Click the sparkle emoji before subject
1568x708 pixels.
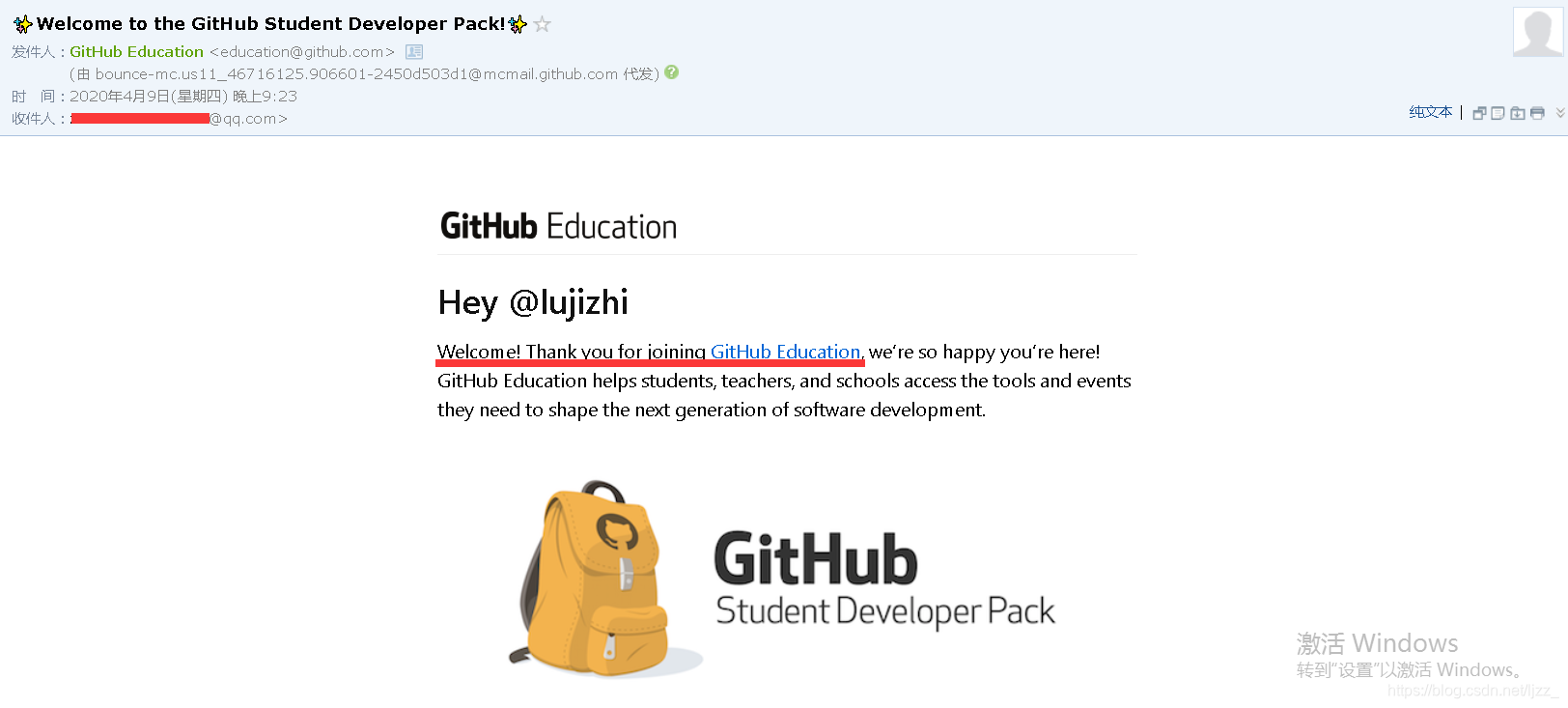coord(23,24)
